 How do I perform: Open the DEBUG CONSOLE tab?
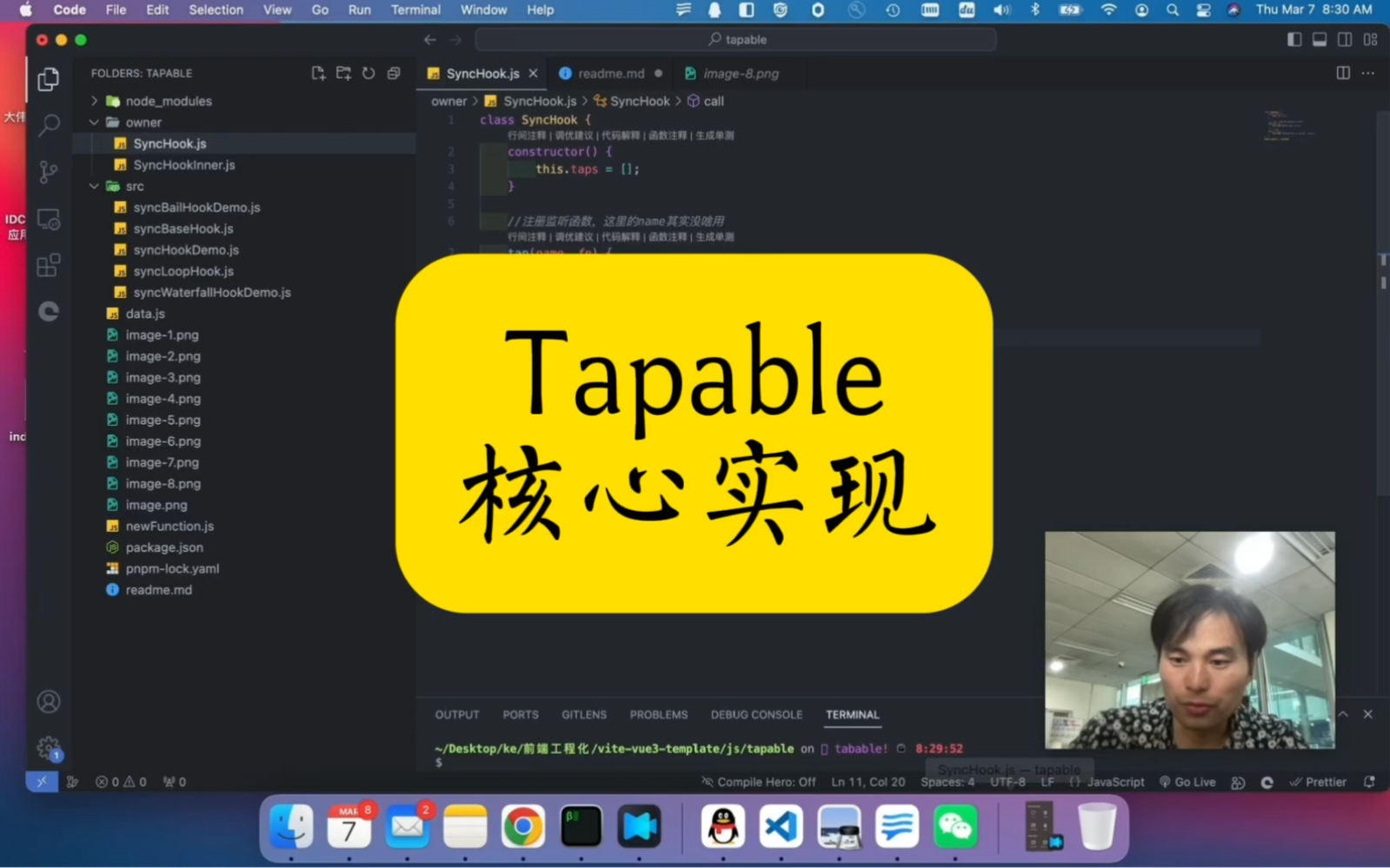(756, 714)
